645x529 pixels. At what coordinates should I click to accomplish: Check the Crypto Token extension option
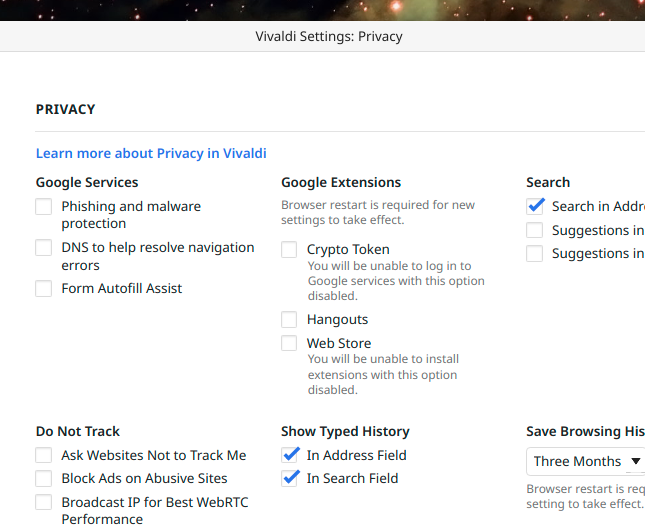pyautogui.click(x=289, y=250)
